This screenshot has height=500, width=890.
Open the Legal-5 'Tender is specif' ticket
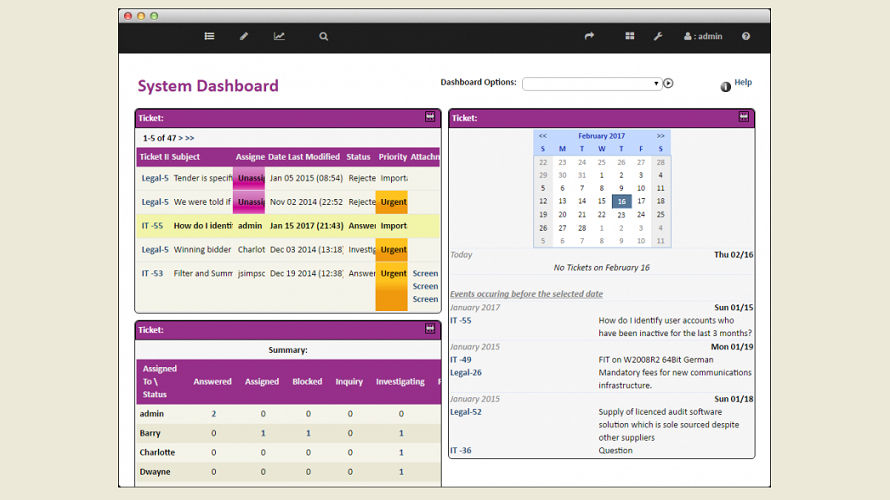point(155,178)
